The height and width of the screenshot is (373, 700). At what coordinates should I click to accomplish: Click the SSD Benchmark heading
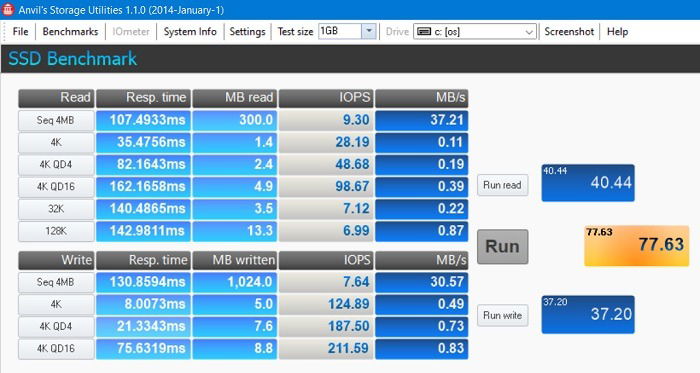click(x=73, y=59)
